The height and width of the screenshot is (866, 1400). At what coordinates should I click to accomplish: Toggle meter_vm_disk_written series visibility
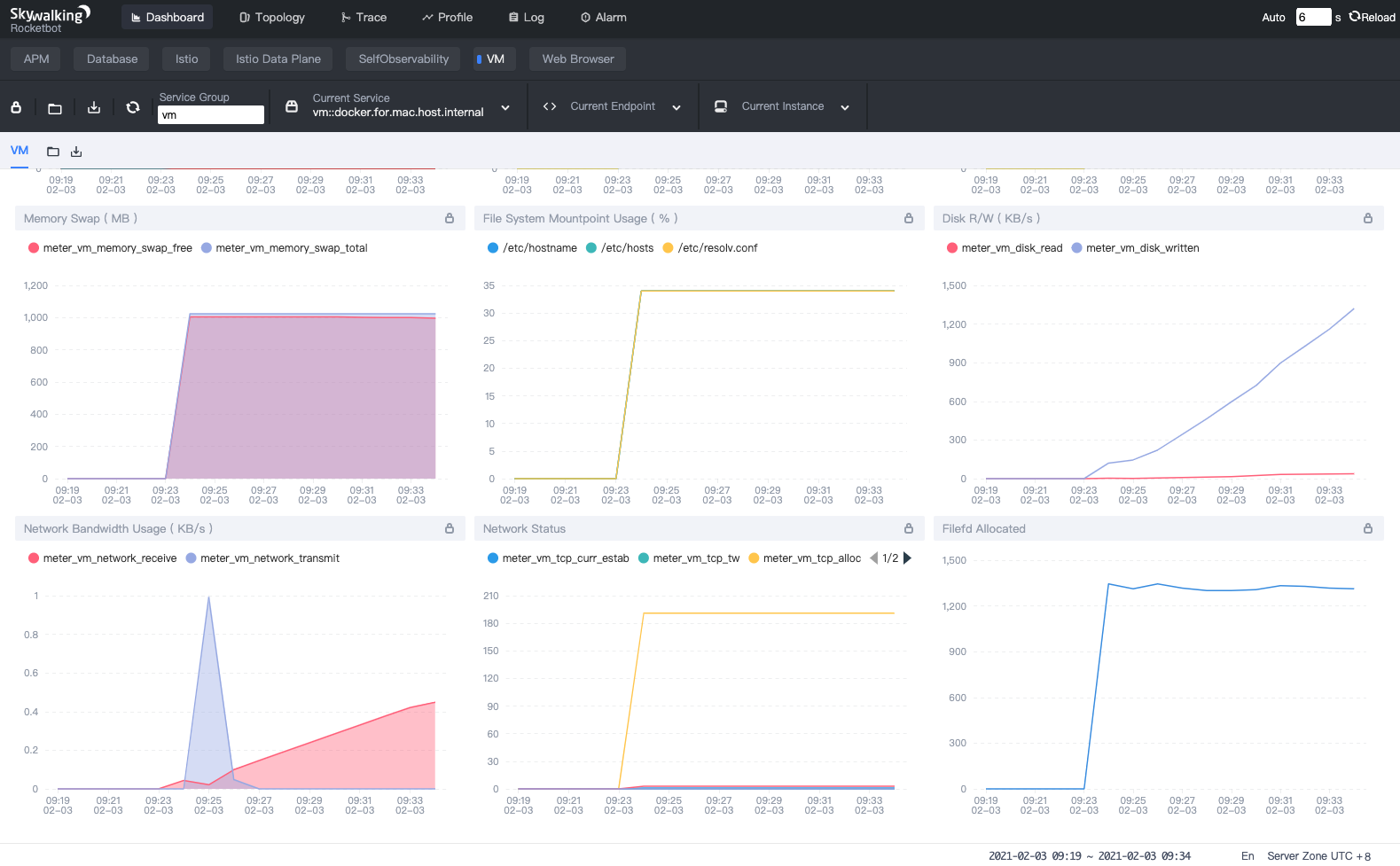click(x=1135, y=248)
